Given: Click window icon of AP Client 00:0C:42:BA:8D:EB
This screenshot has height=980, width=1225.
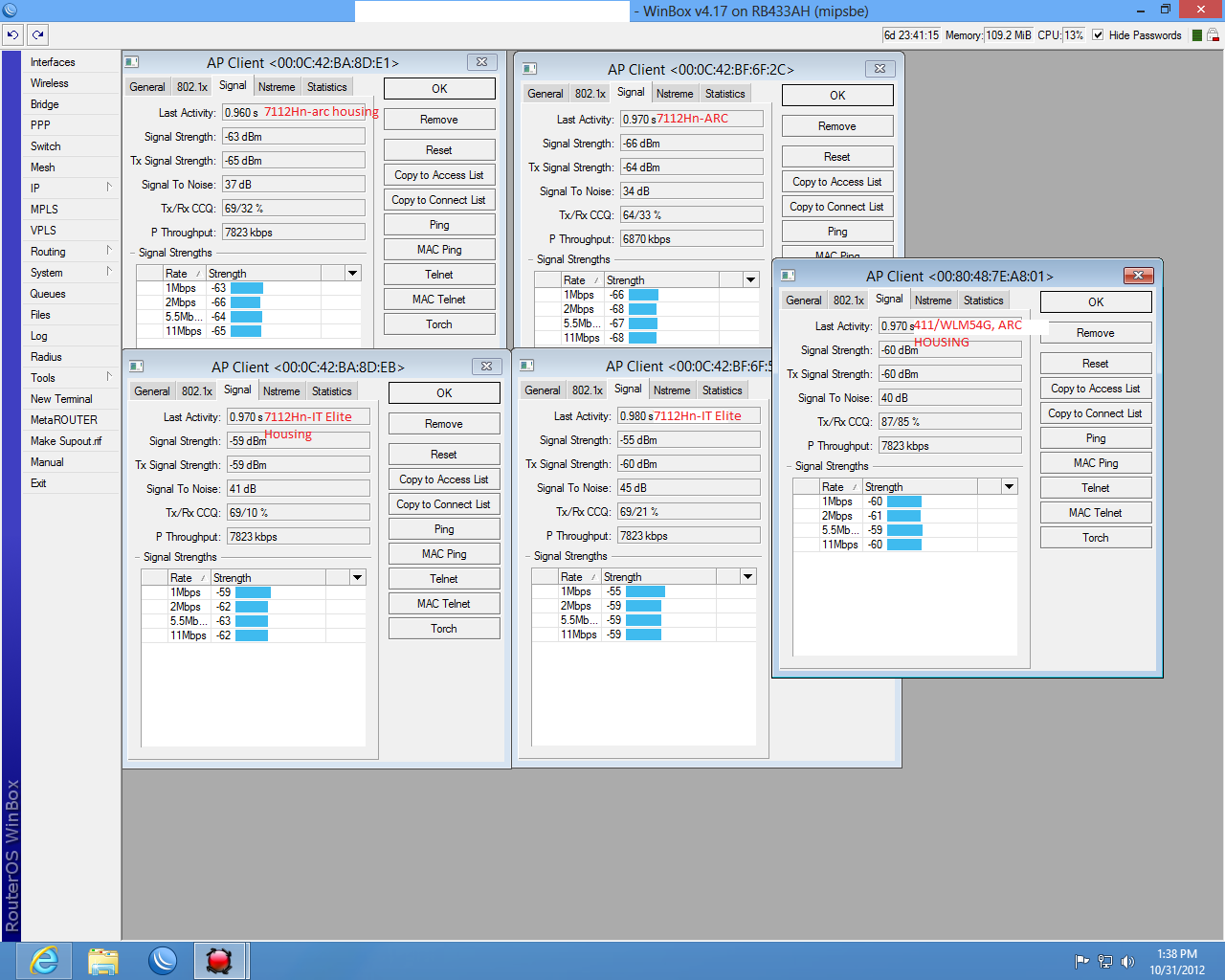Looking at the screenshot, I should click(137, 367).
